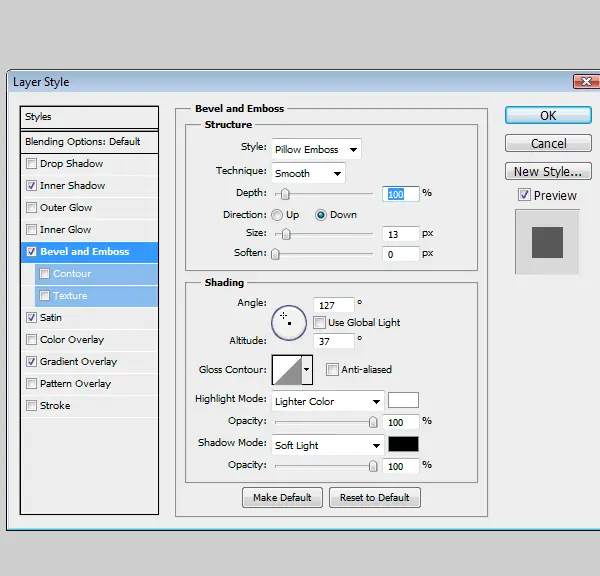The image size is (600, 576).
Task: Open the Highlight Mode dropdown Lighter Color
Action: click(328, 401)
